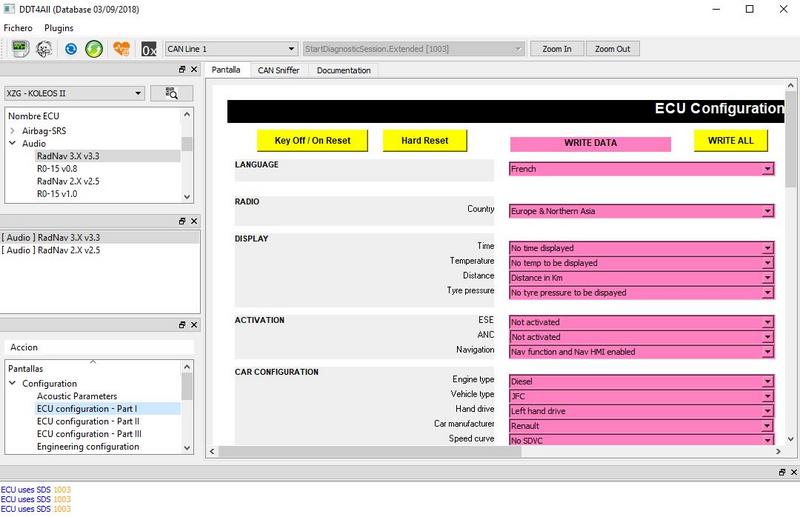800x517 pixels.
Task: Click the WRITE ALL button
Action: [x=731, y=140]
